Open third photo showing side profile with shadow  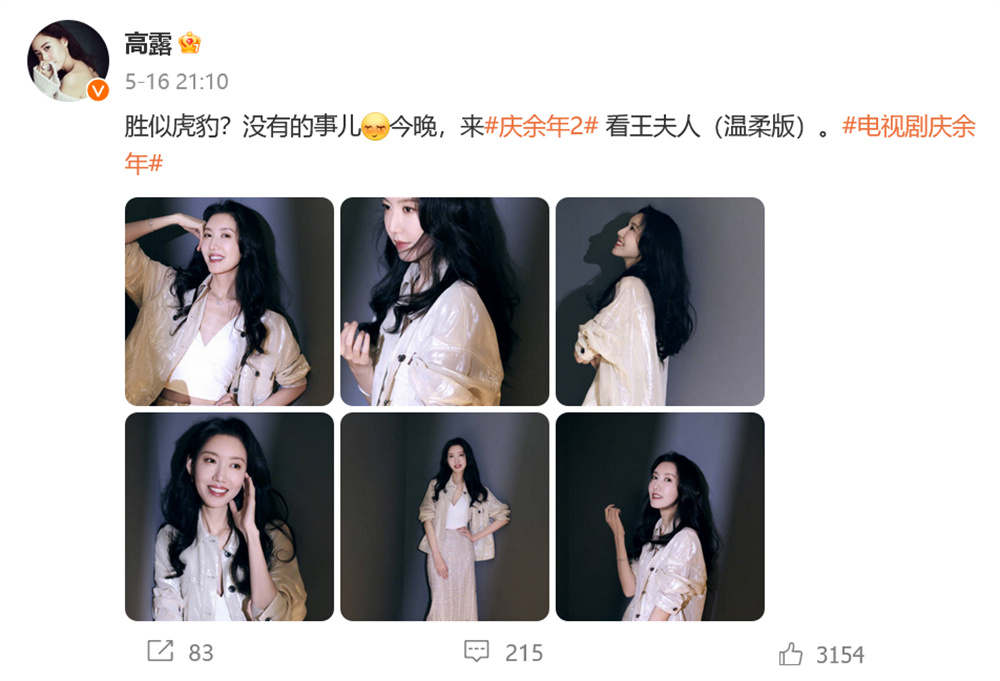(x=660, y=302)
